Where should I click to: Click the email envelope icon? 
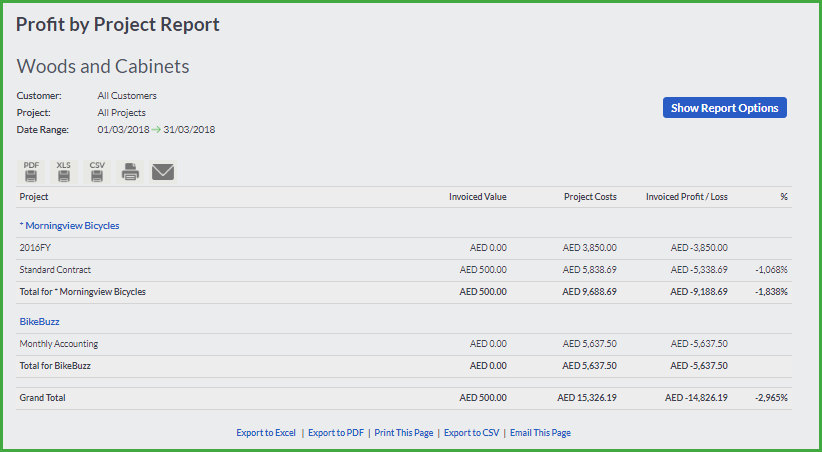[163, 172]
